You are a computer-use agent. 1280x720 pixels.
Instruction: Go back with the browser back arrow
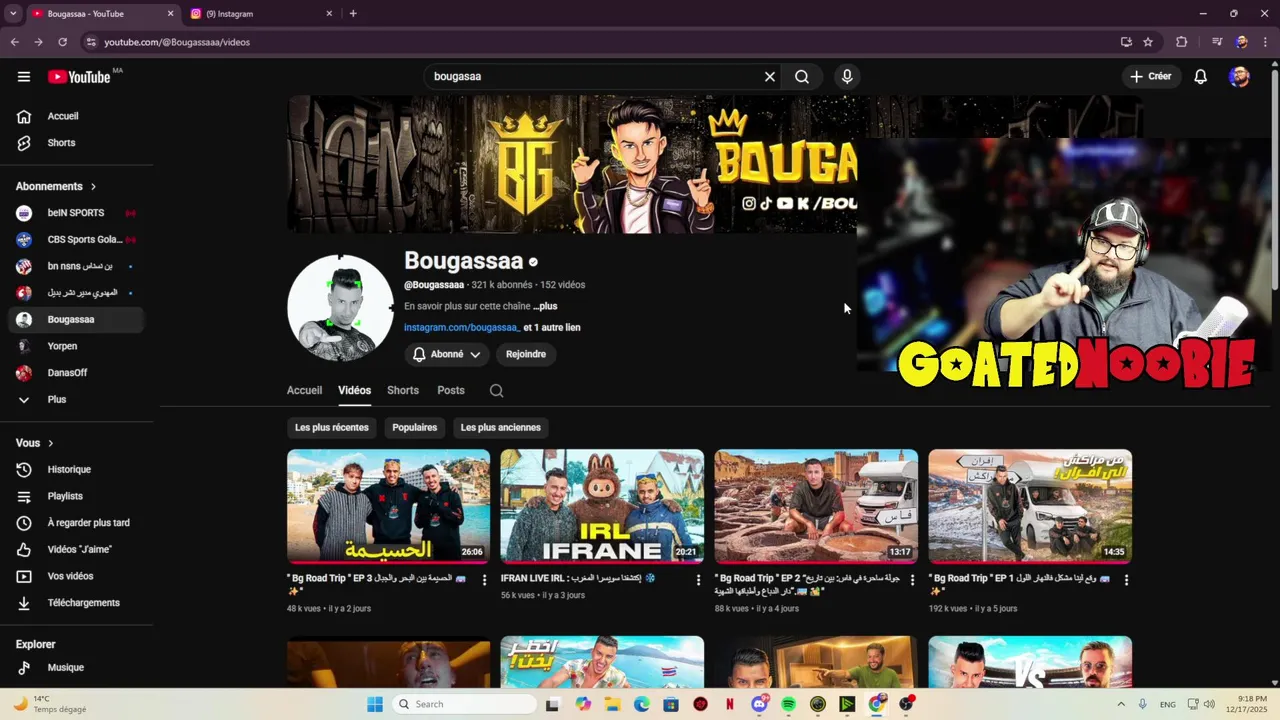(x=14, y=42)
